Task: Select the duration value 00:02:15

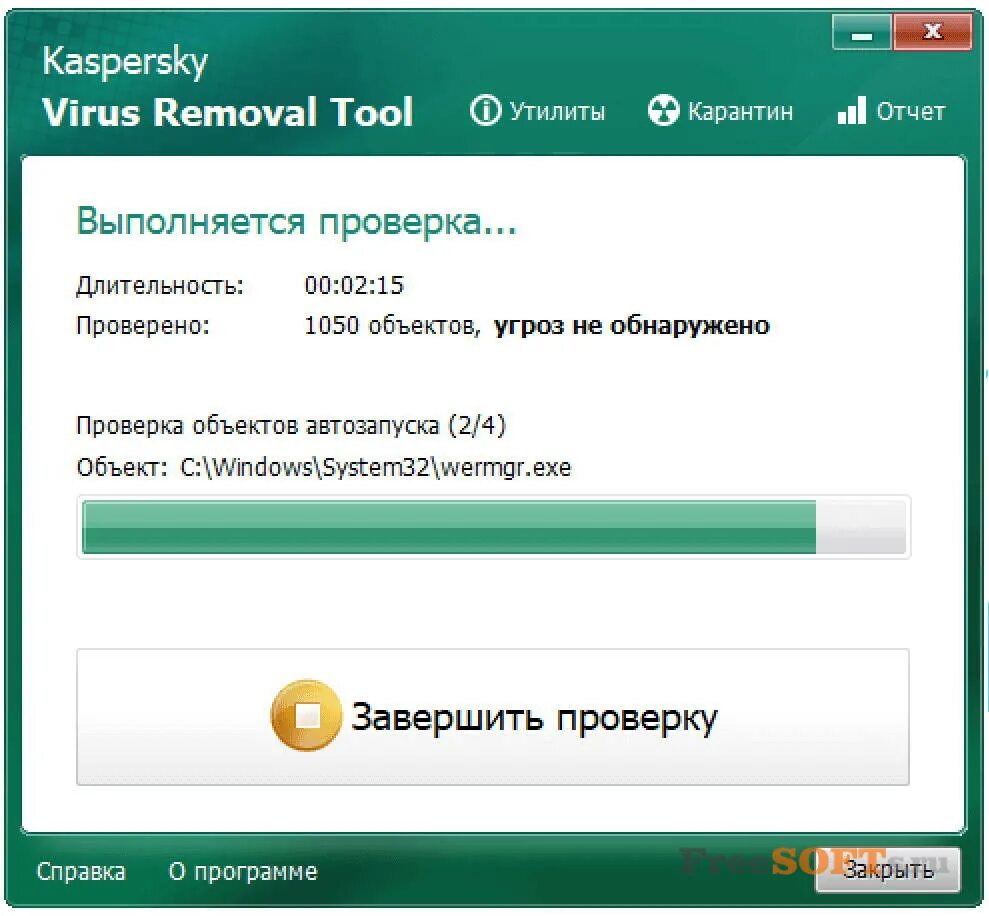Action: [354, 285]
